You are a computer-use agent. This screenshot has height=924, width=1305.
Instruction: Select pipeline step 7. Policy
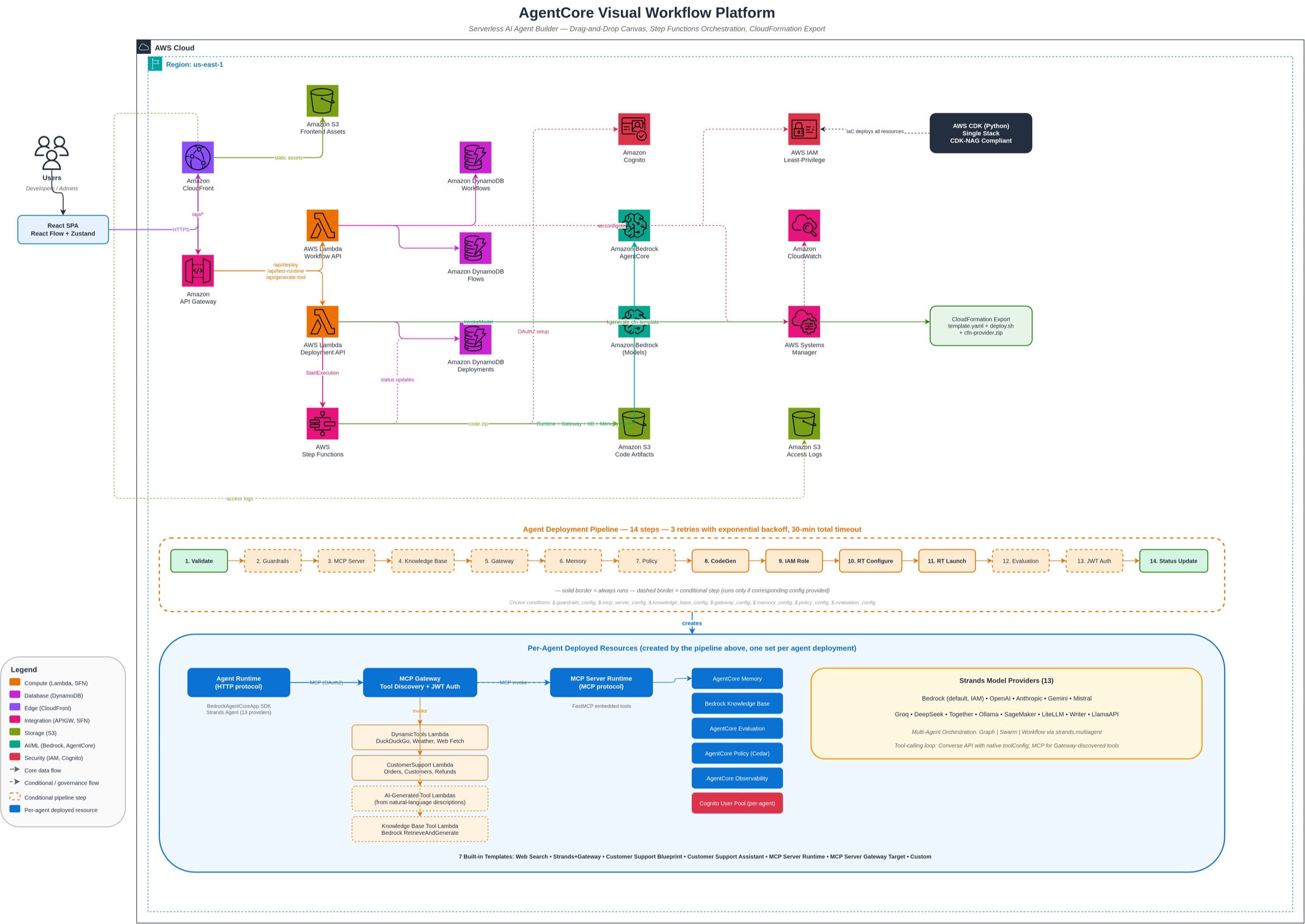point(646,560)
